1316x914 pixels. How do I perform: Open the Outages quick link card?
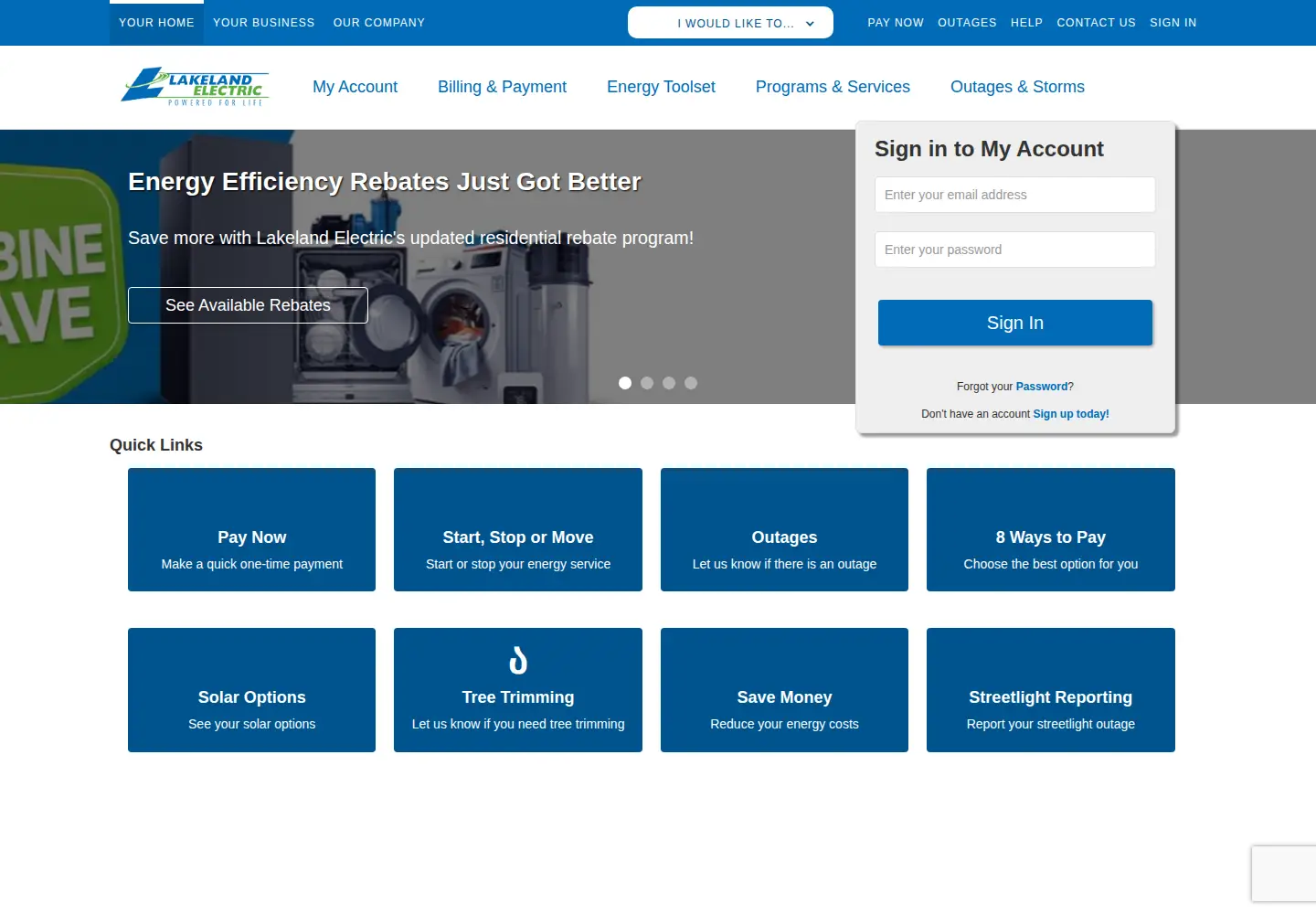(x=784, y=530)
